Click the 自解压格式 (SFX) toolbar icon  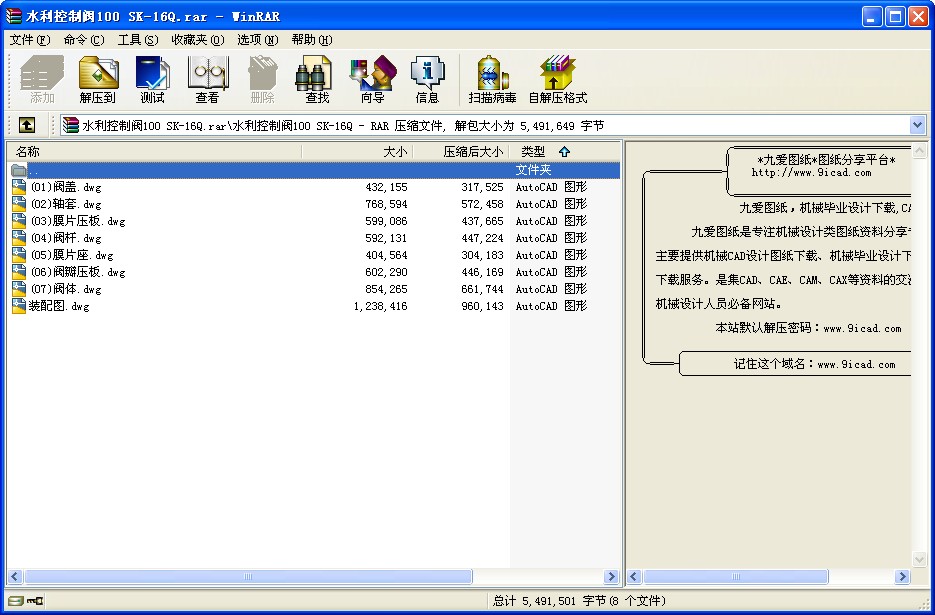(557, 80)
